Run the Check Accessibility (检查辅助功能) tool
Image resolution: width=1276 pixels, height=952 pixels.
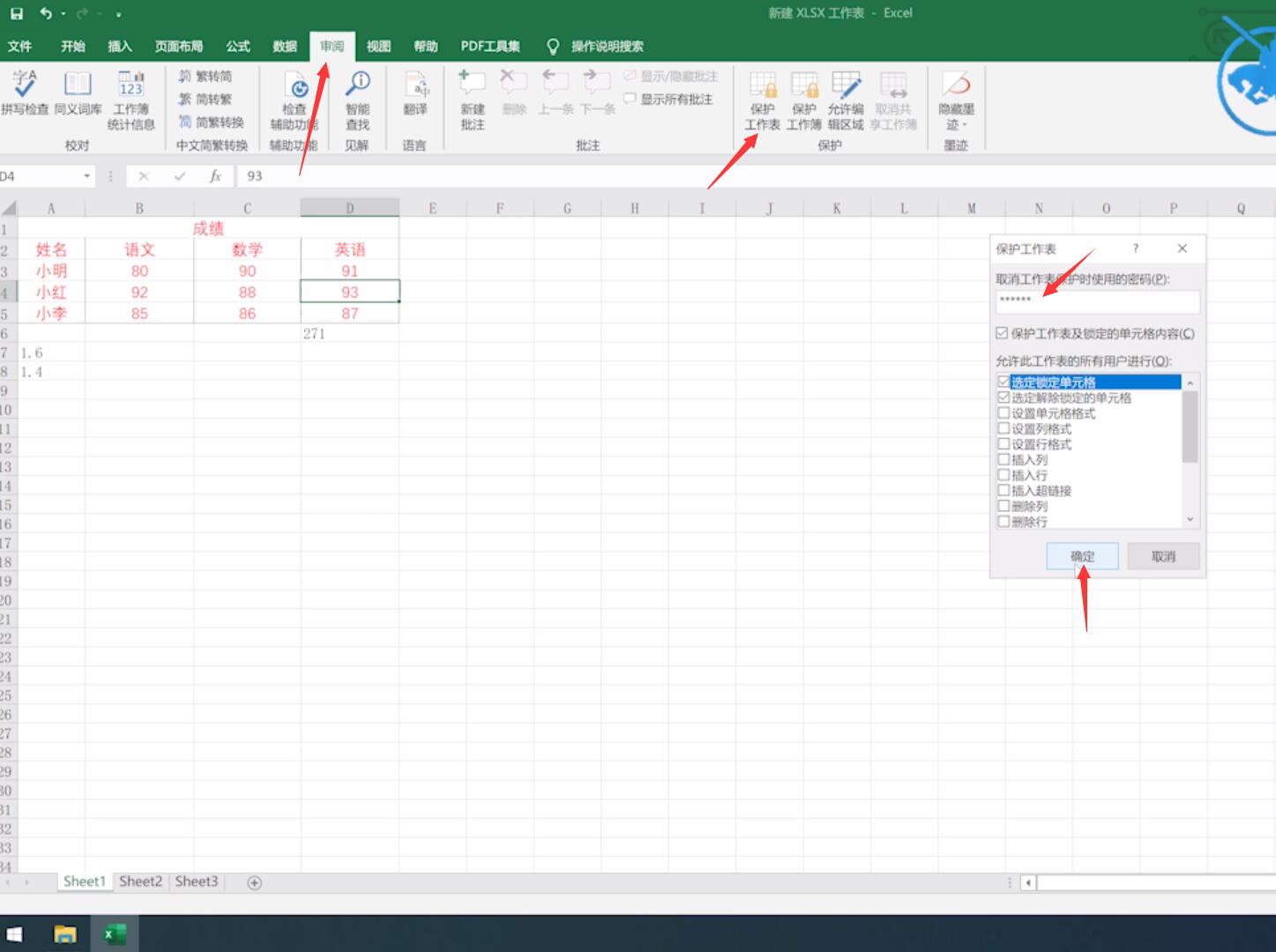[x=294, y=100]
